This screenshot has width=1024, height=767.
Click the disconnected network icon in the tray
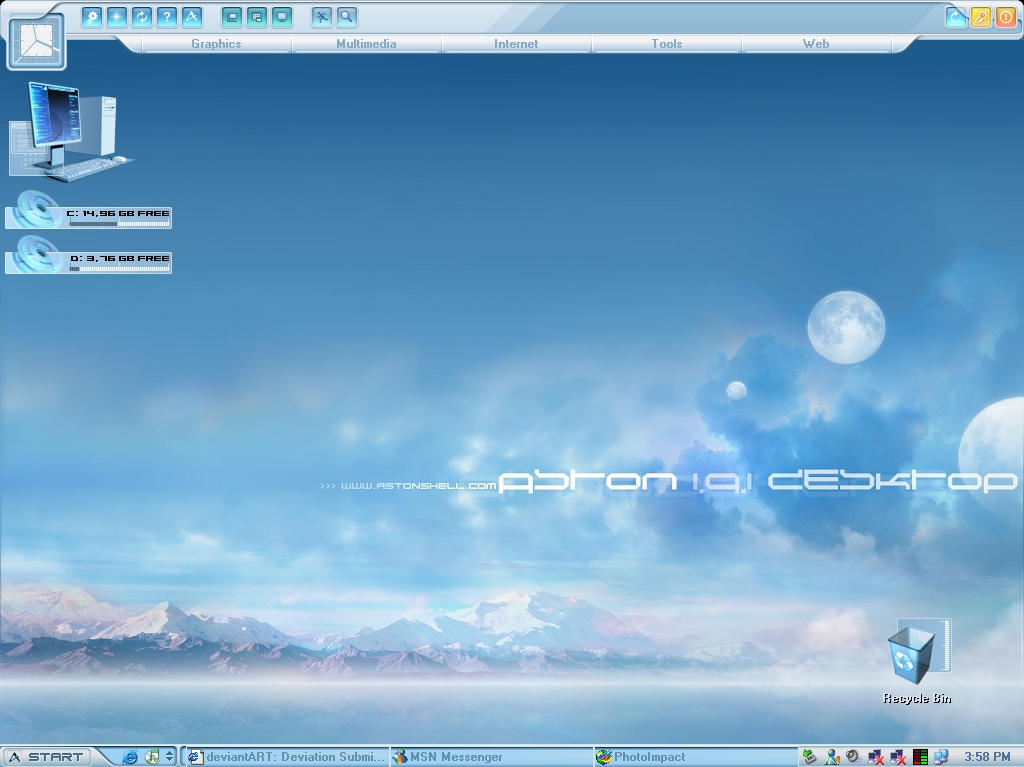[x=874, y=756]
